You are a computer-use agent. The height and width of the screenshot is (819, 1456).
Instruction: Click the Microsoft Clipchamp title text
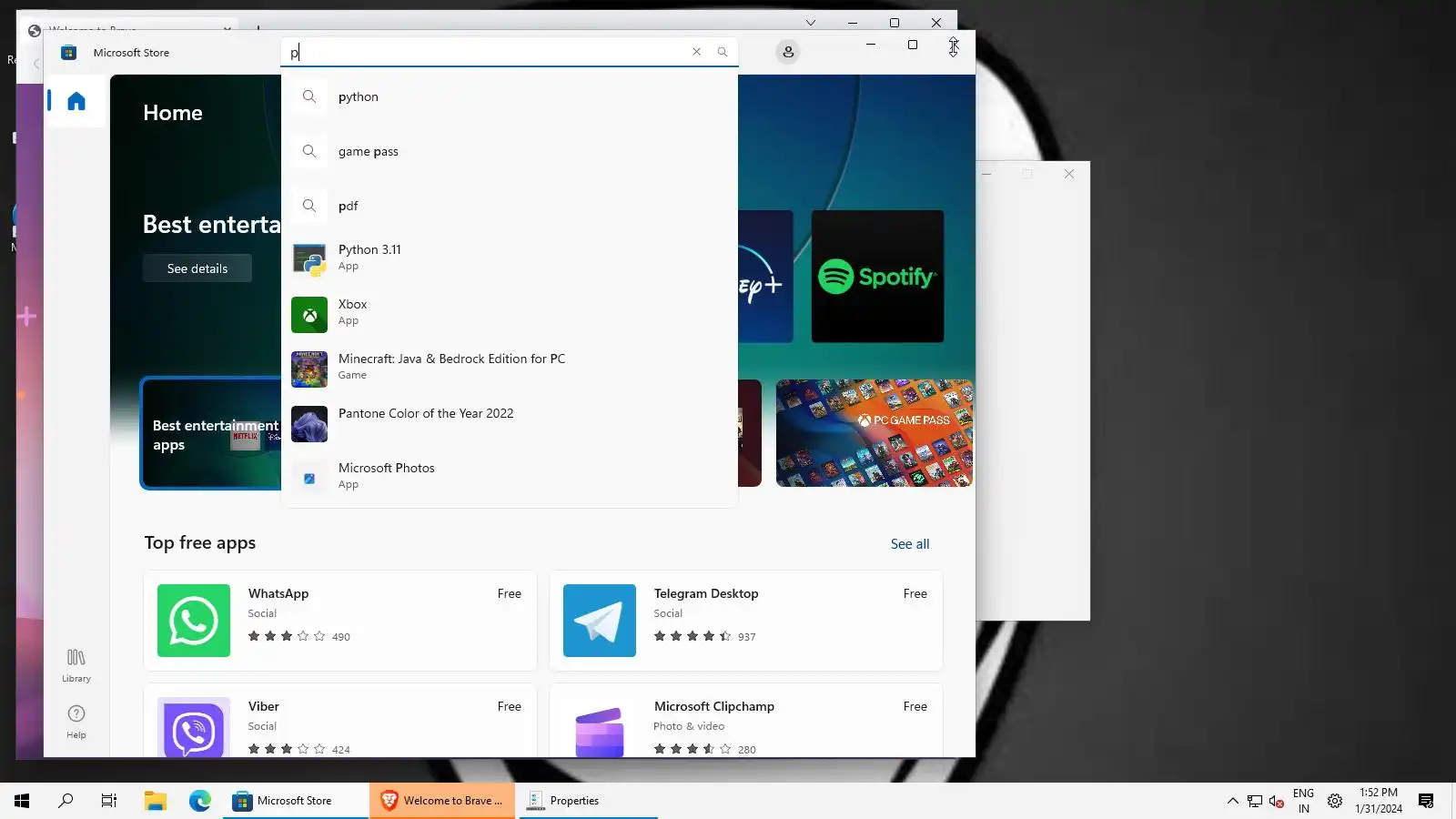(x=714, y=706)
